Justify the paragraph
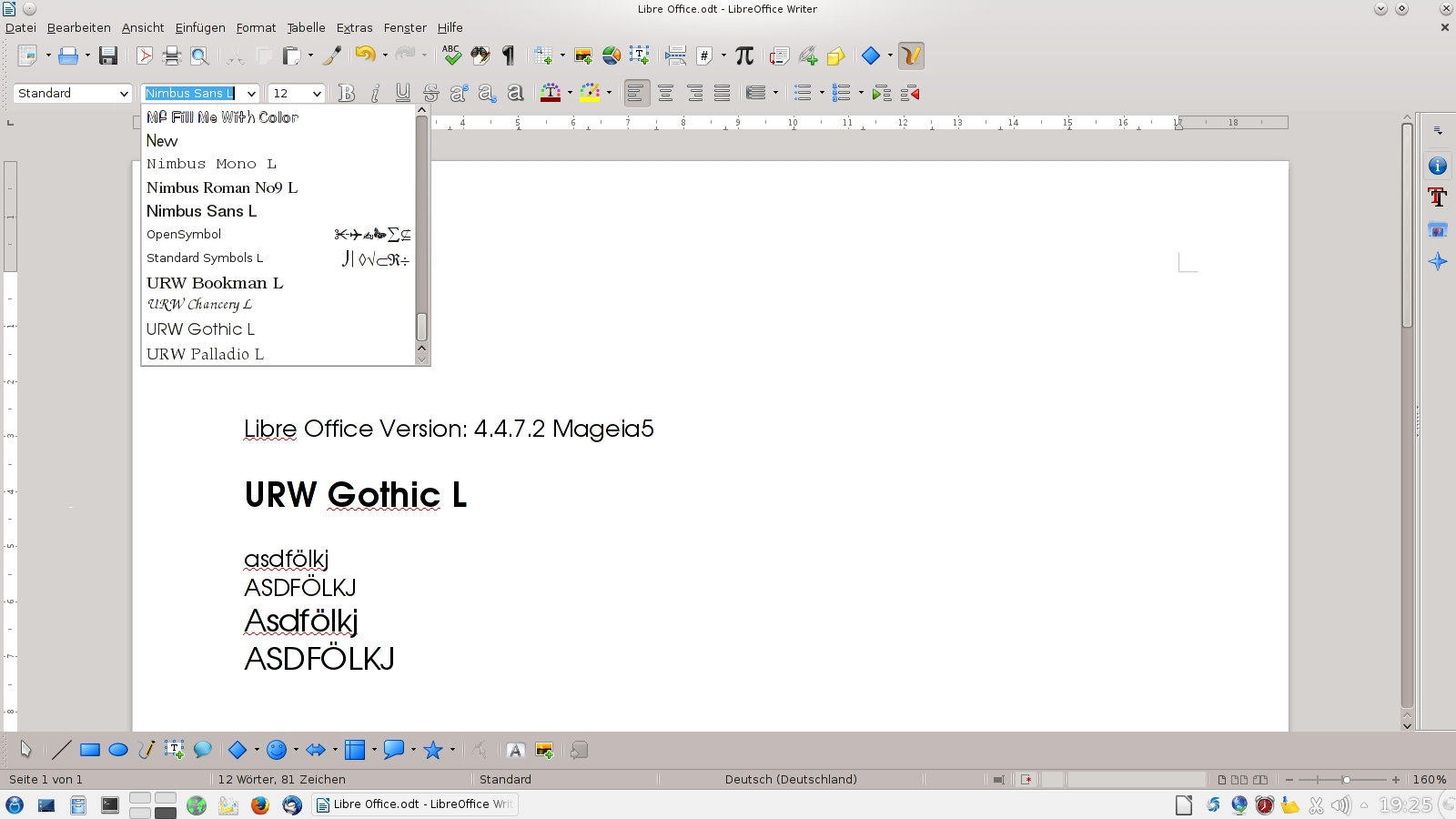 [x=722, y=93]
